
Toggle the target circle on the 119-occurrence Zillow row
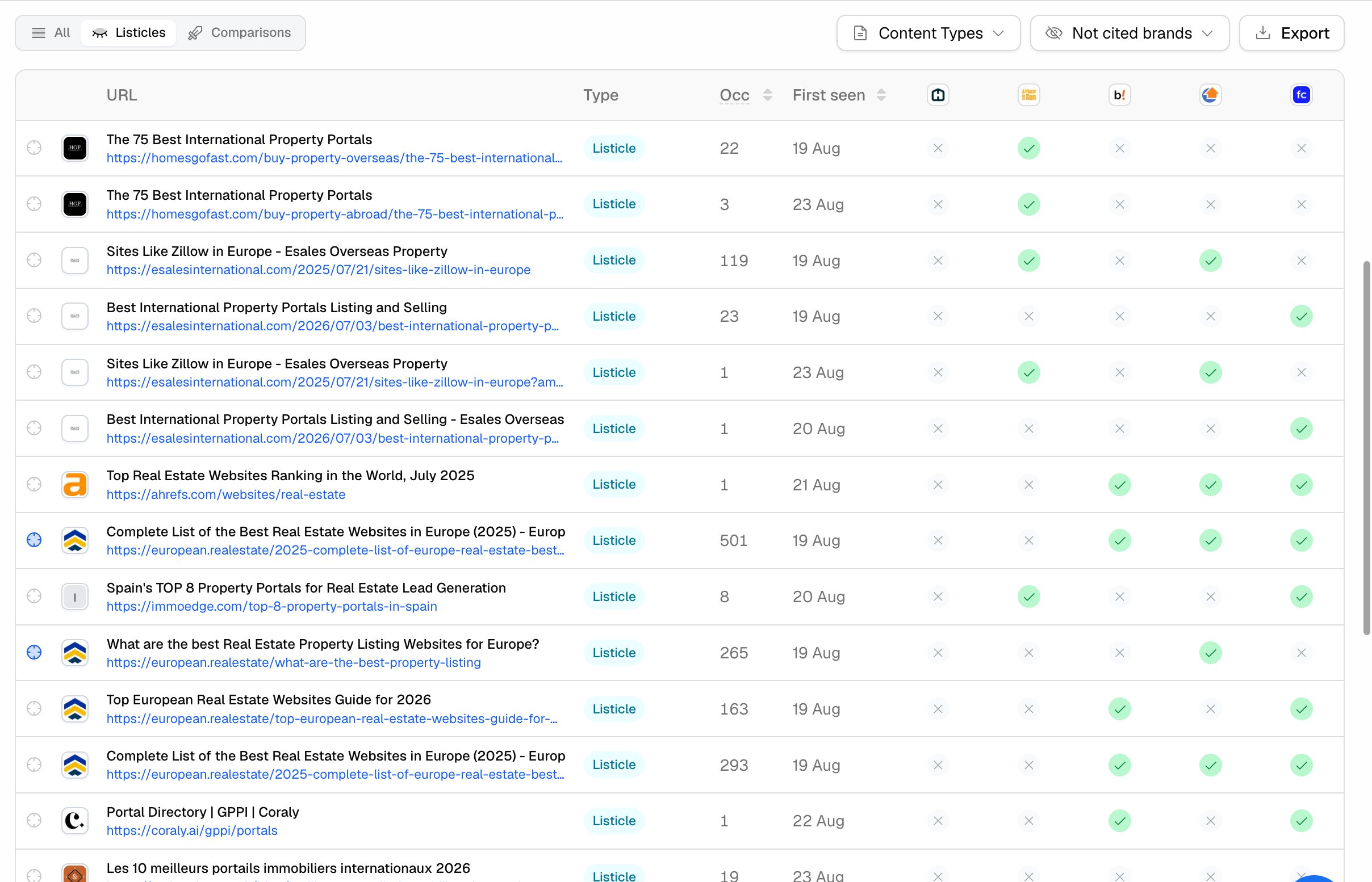(35, 260)
